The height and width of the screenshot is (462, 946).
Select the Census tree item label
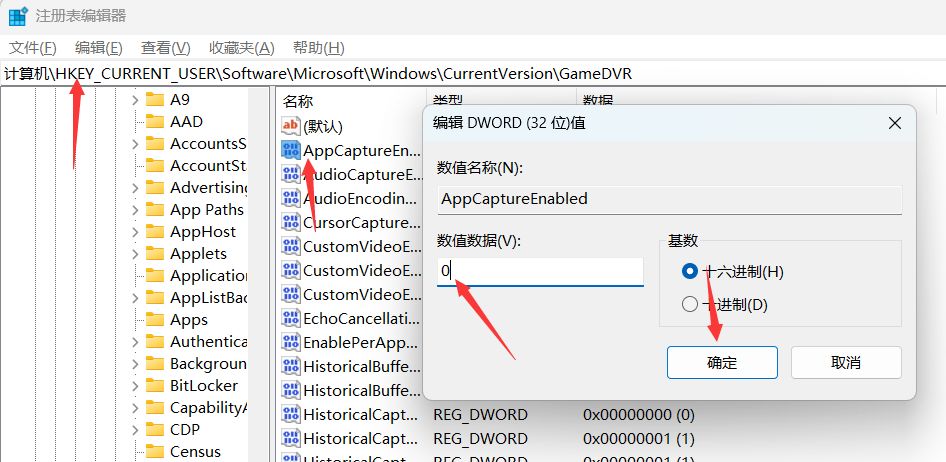(195, 452)
